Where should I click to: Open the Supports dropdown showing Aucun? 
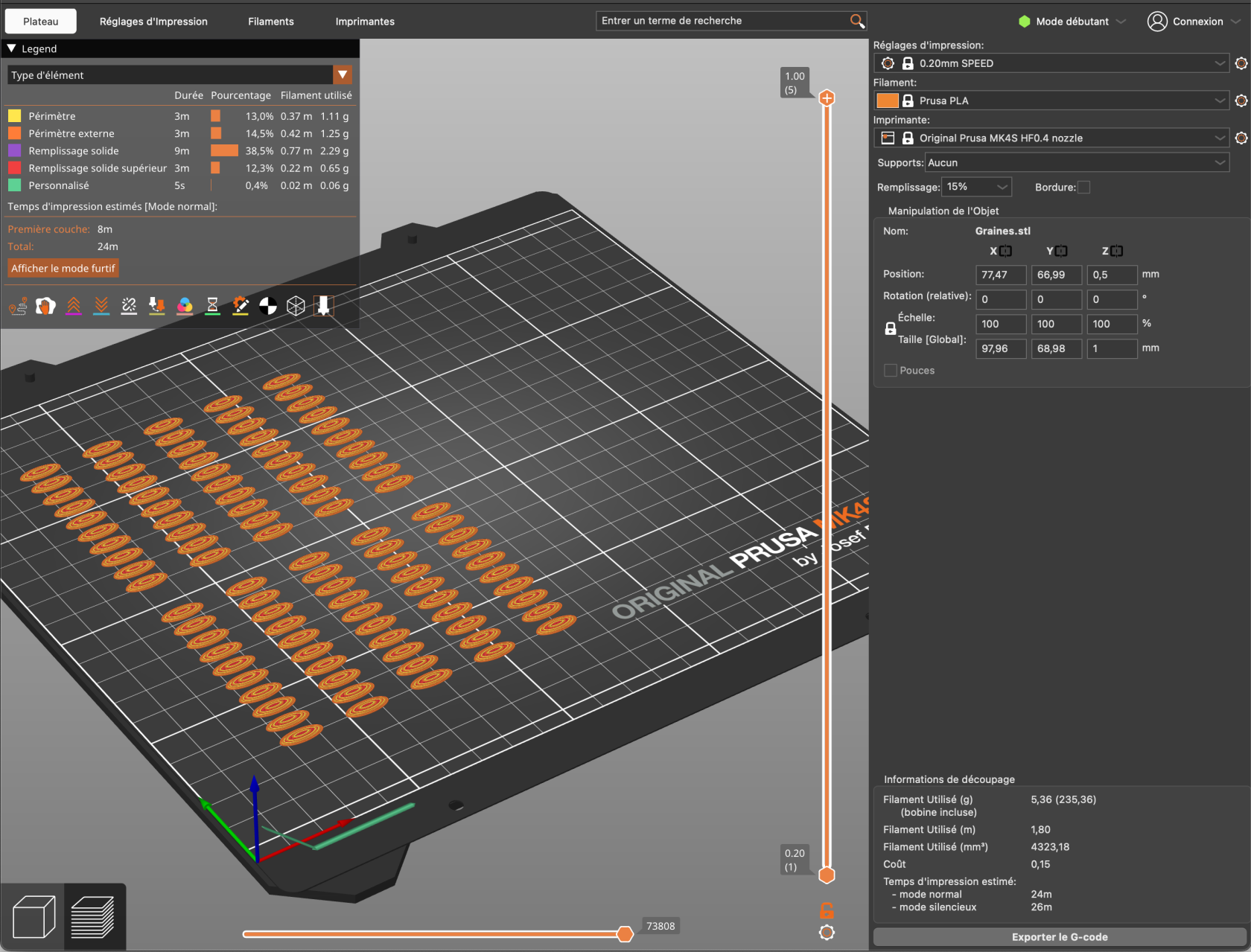point(1077,162)
